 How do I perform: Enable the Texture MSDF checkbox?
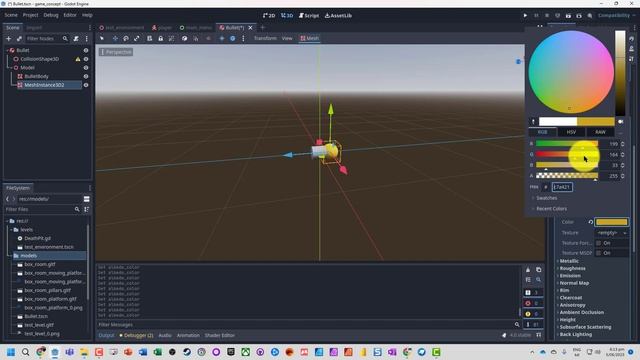[599, 253]
